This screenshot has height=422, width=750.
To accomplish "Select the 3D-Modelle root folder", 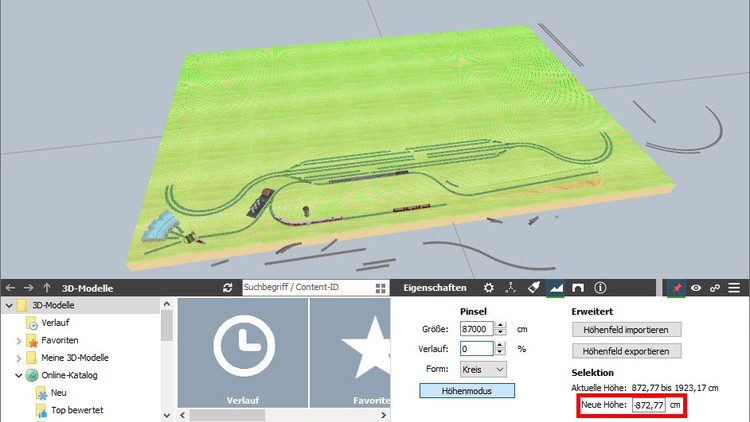I will click(x=53, y=305).
